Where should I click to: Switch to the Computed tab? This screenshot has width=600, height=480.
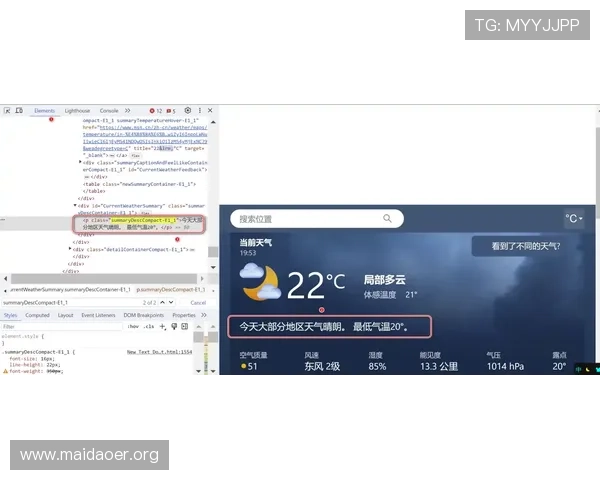(x=38, y=315)
